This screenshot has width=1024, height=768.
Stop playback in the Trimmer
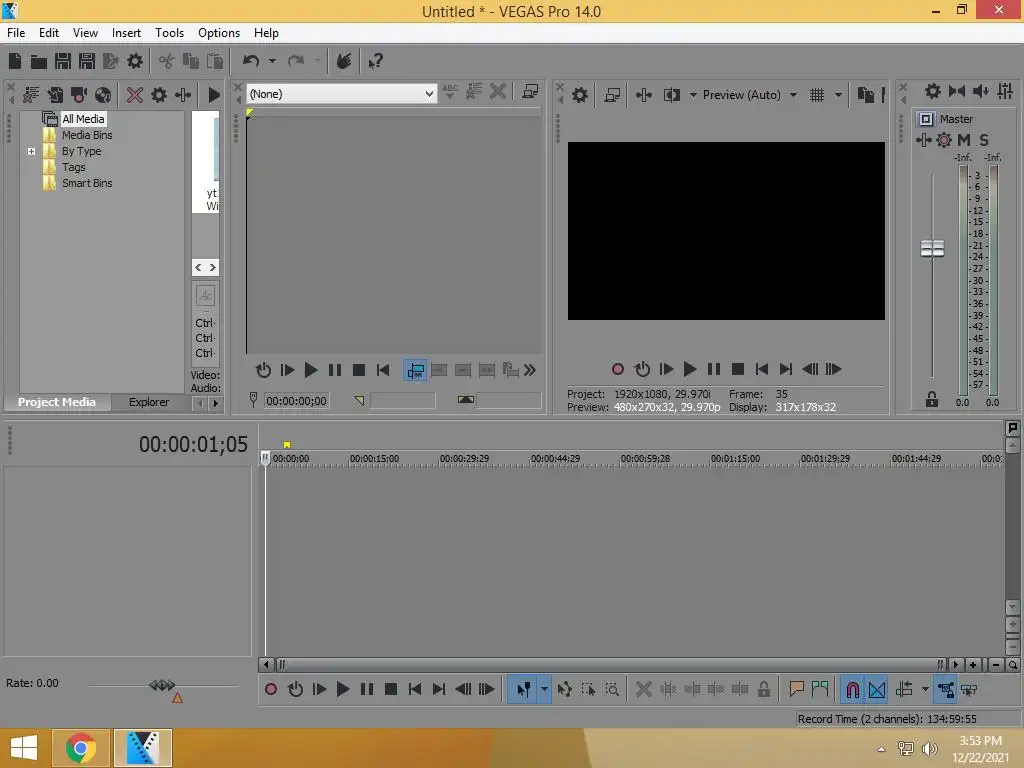coord(359,370)
